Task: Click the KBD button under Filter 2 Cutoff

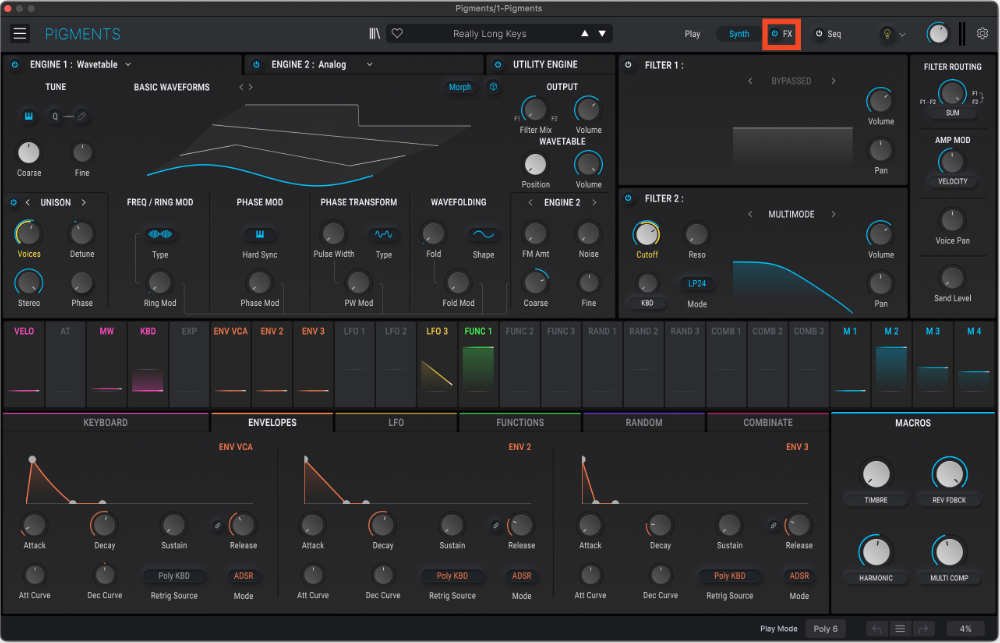Action: [647, 303]
